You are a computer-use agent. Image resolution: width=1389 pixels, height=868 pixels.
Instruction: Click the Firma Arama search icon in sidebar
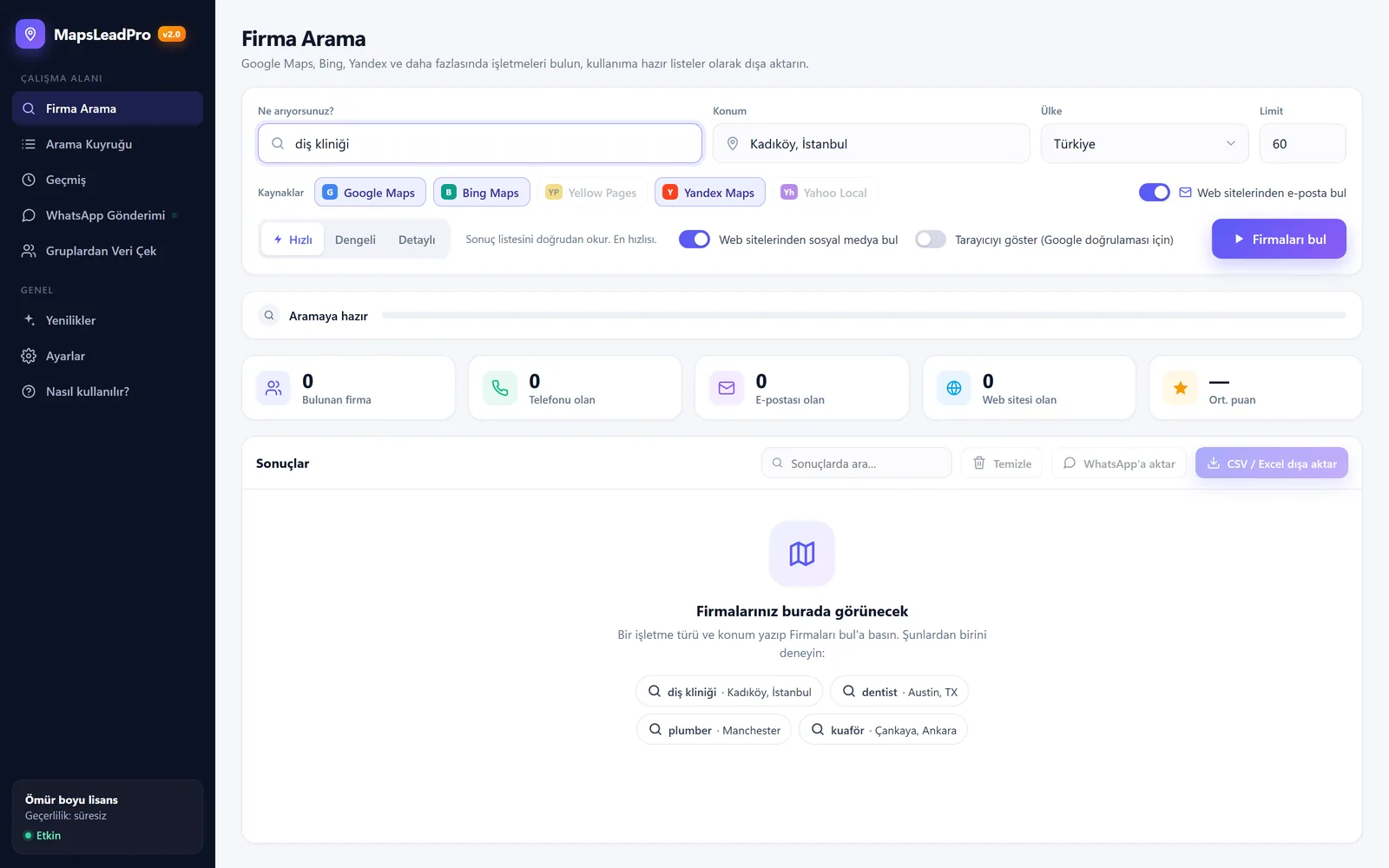[x=29, y=108]
